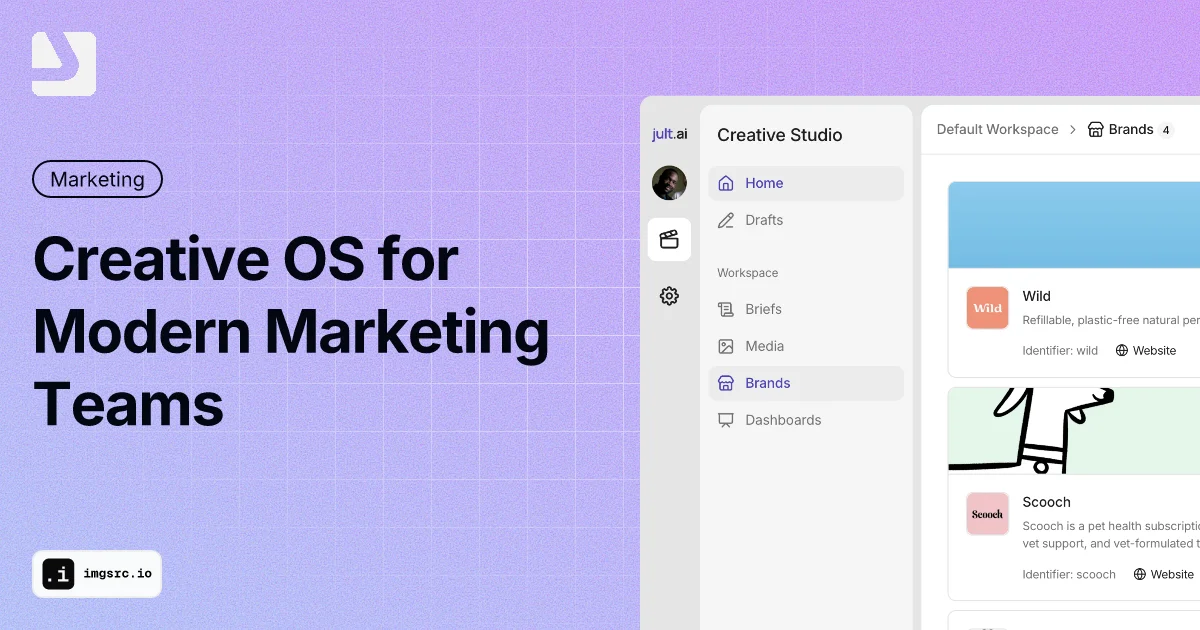Click the Brands count badge 4
This screenshot has height=630, width=1200.
(x=1166, y=130)
